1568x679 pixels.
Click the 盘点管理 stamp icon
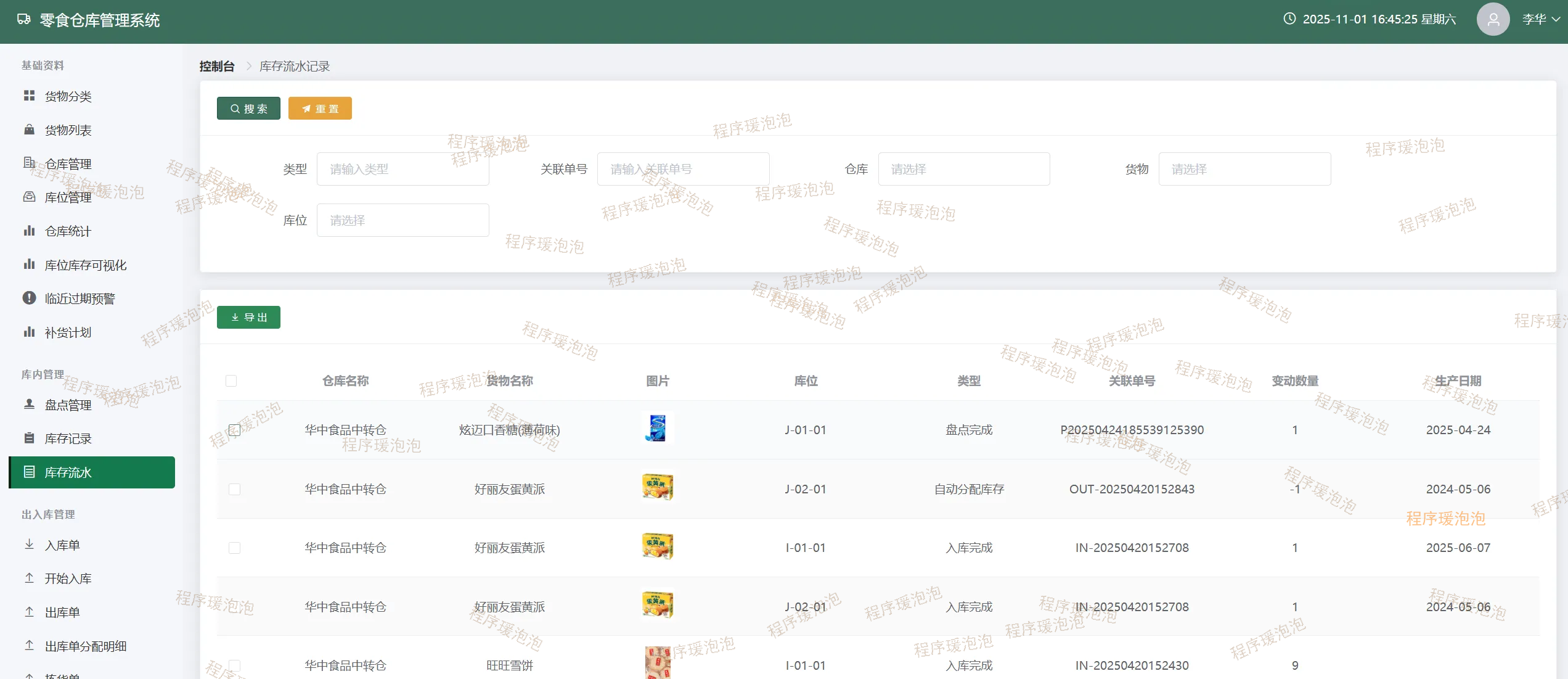29,404
